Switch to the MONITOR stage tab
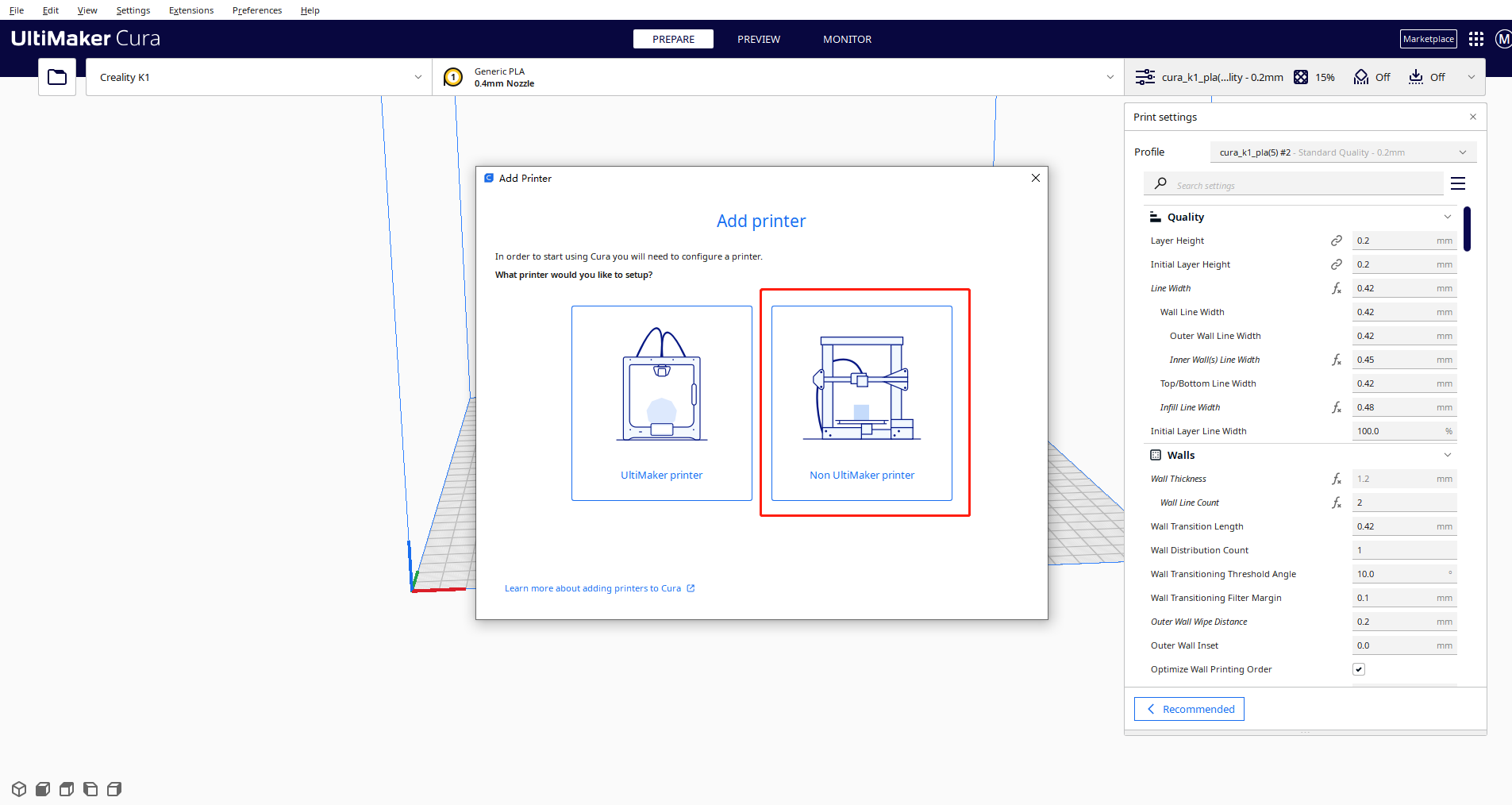The height and width of the screenshot is (805, 1512). click(847, 39)
